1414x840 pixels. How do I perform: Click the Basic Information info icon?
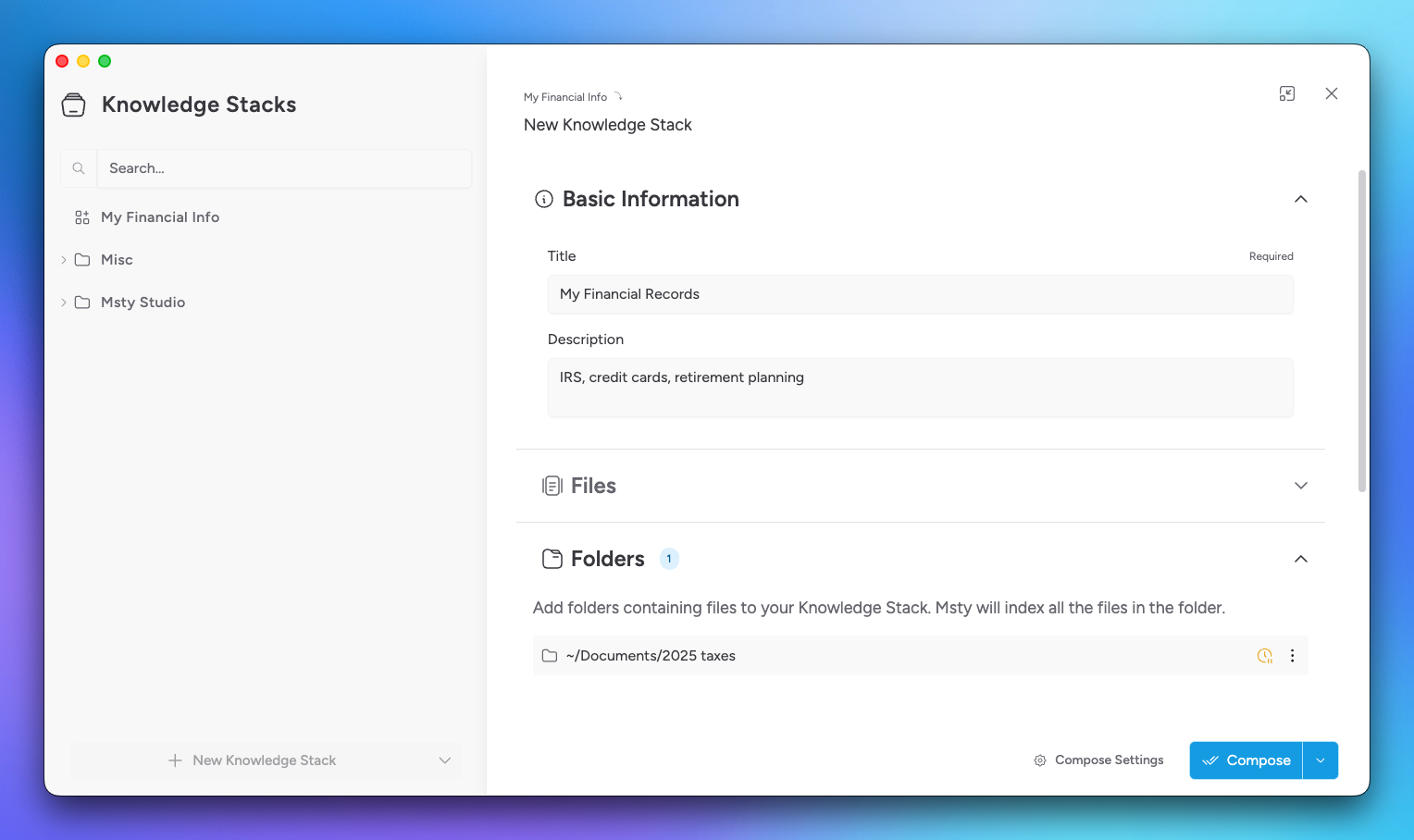click(544, 199)
